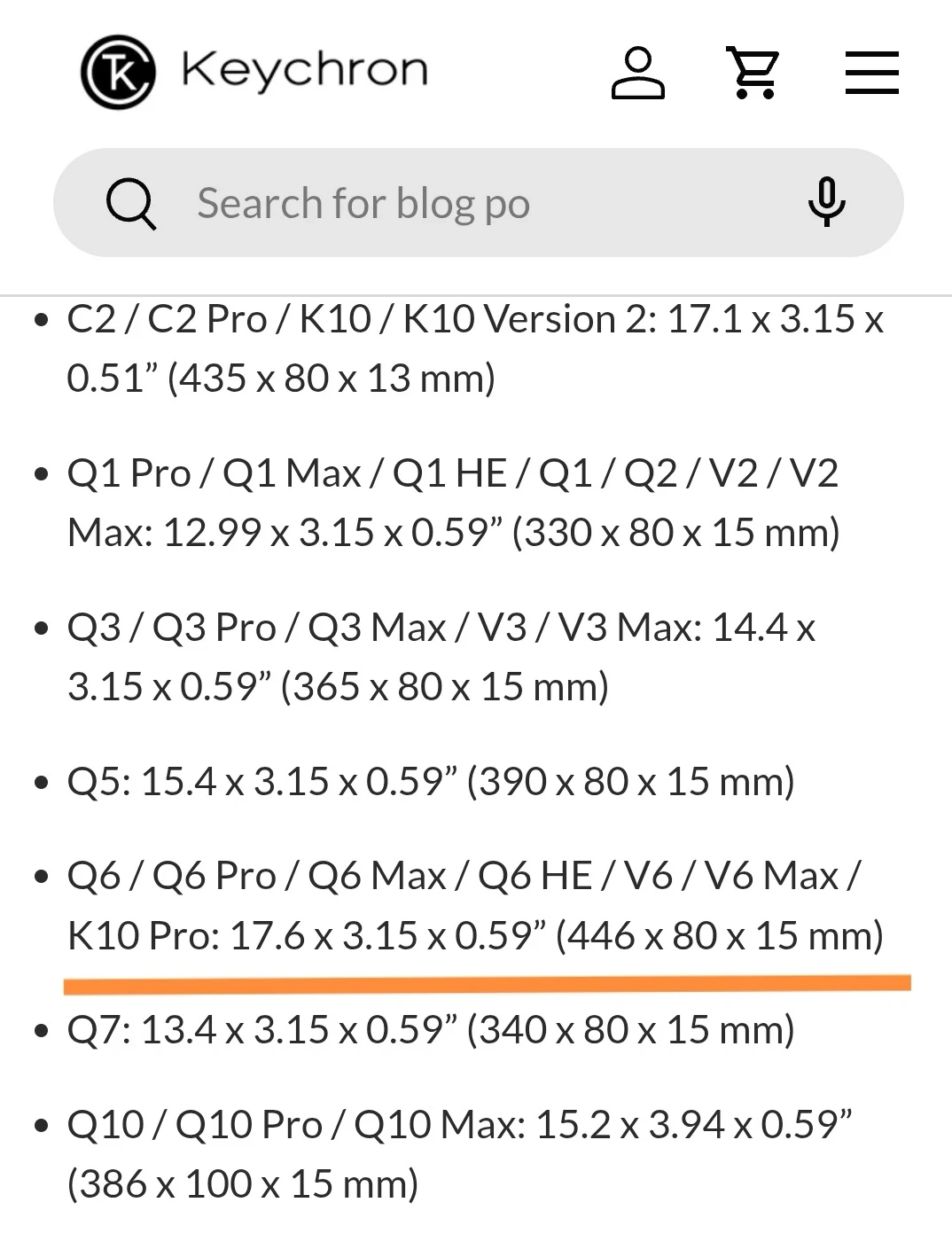
Task: Click the '(446 x 80 x 15 mm)' text
Action: coord(720,936)
